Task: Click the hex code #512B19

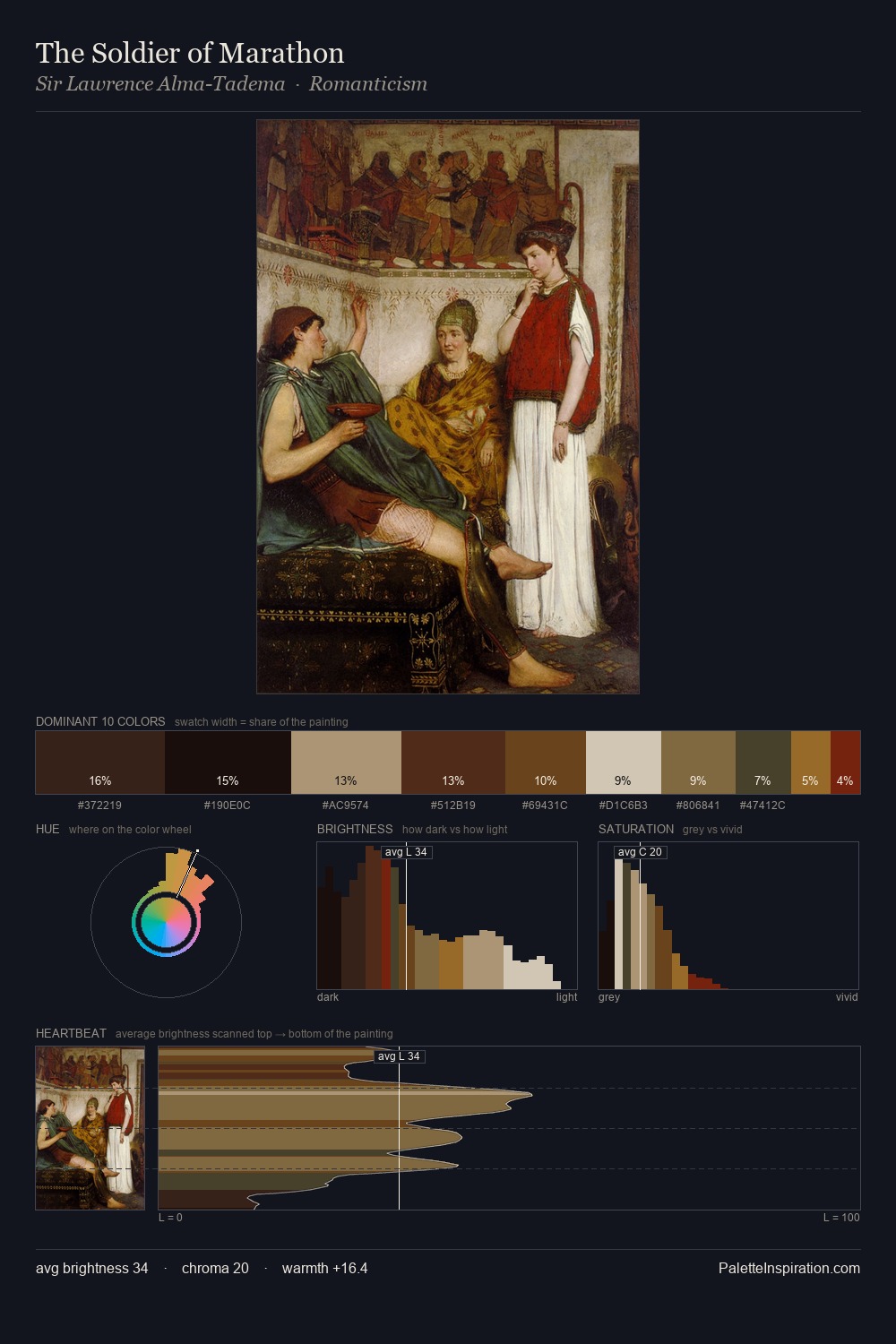Action: (453, 806)
